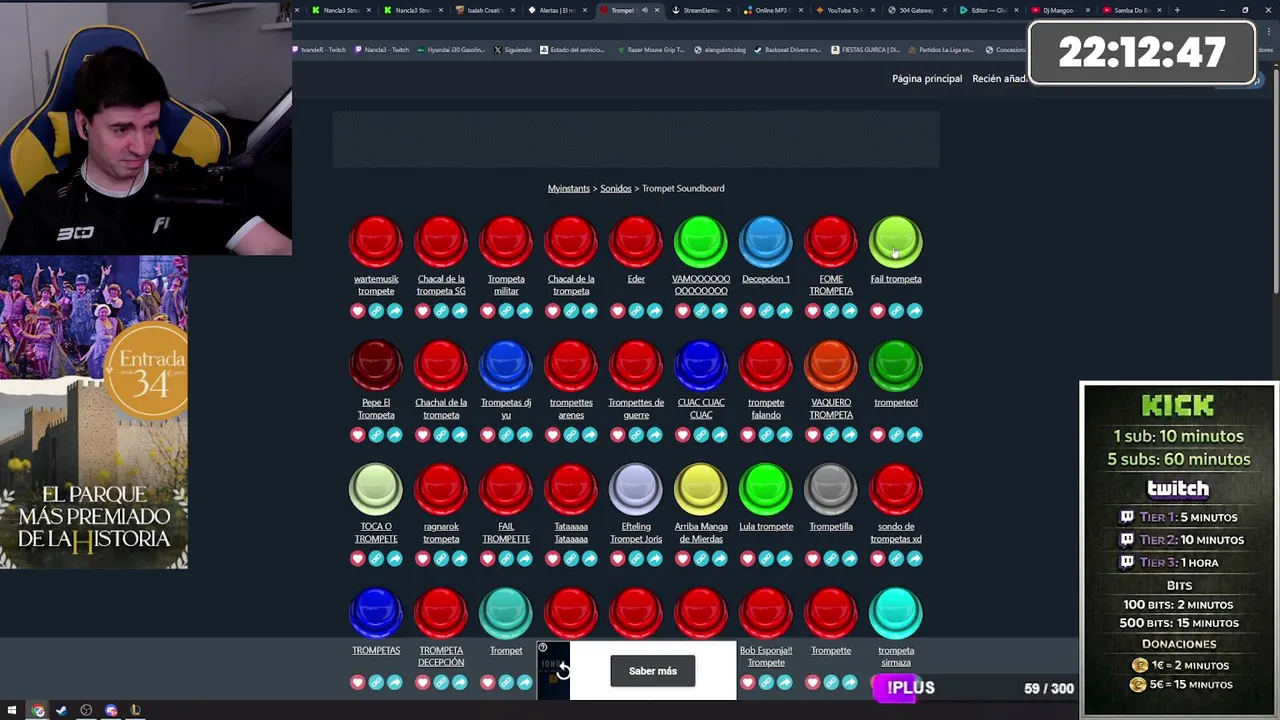Favorite the Trompetilla sound

813,559
